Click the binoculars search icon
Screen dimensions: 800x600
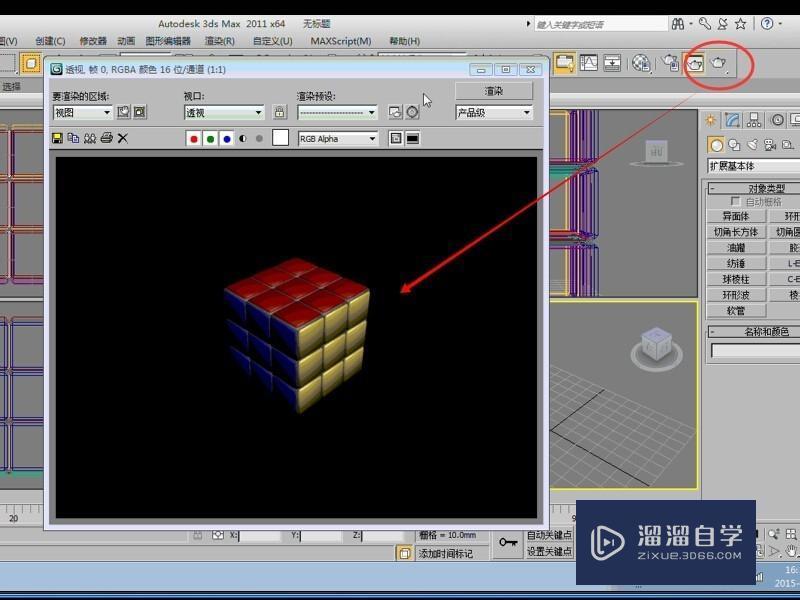click(678, 23)
